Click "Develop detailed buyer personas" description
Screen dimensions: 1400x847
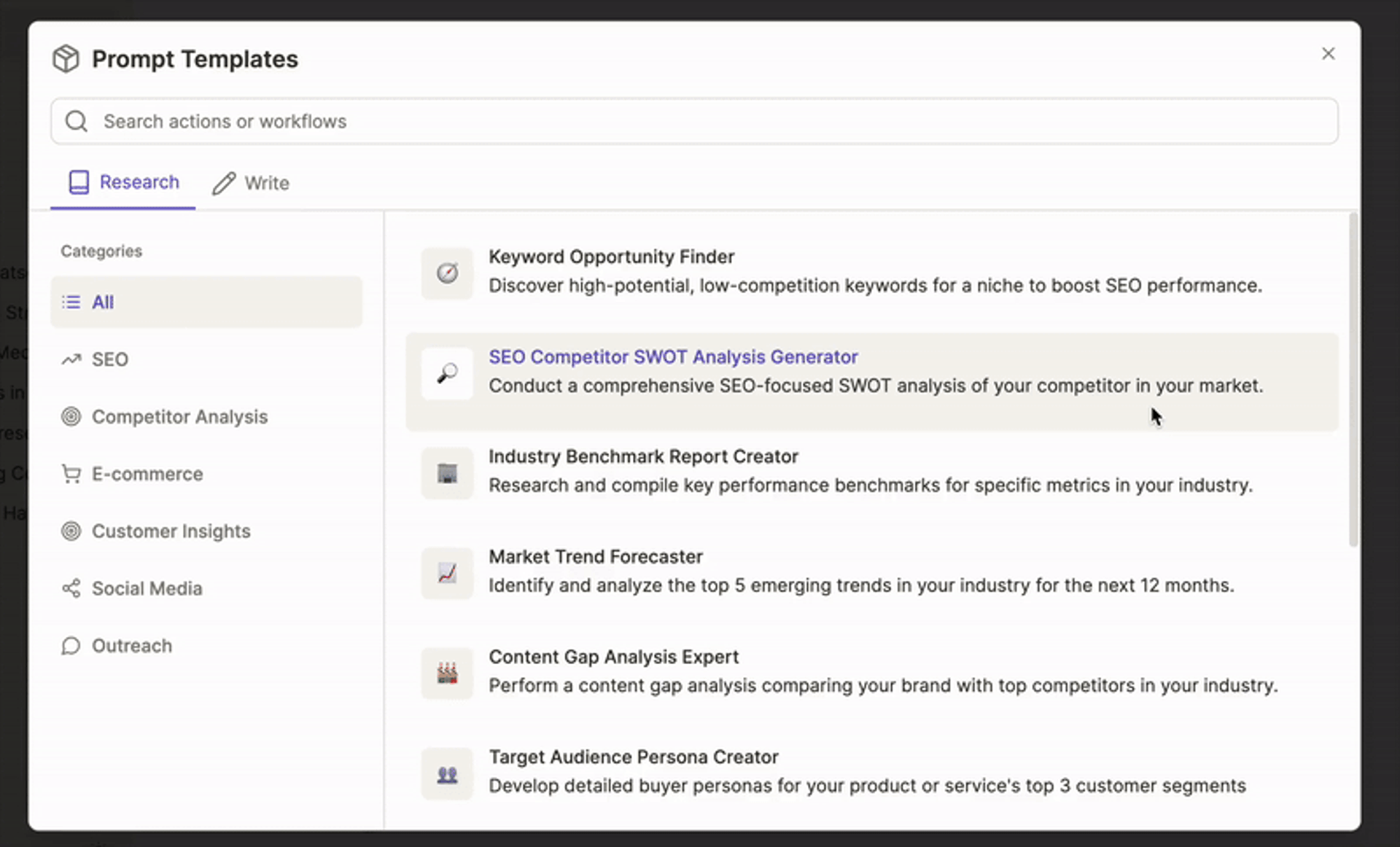(x=867, y=786)
